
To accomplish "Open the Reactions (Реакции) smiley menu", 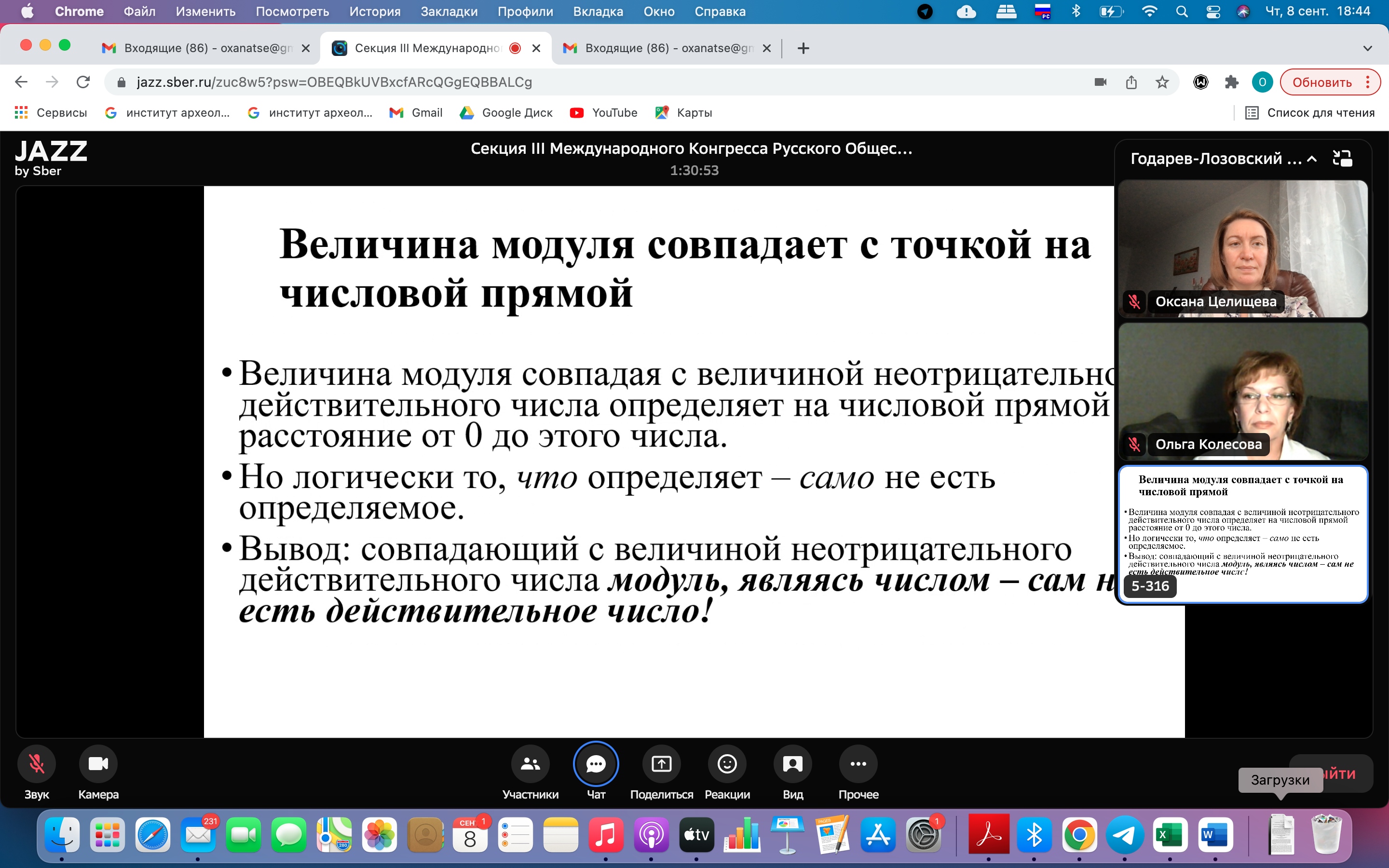I will (x=727, y=763).
